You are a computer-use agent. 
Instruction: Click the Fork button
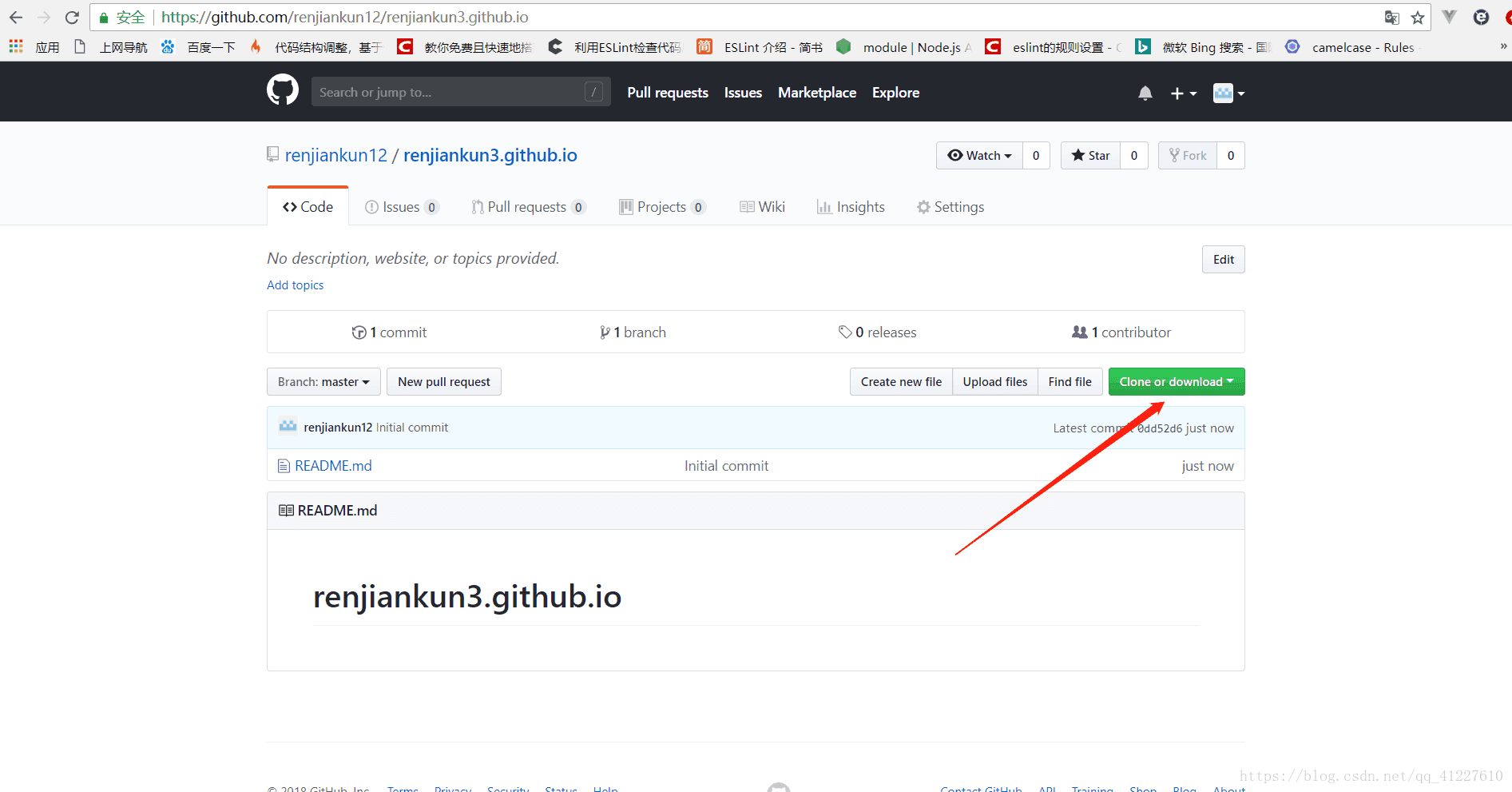pos(1188,156)
